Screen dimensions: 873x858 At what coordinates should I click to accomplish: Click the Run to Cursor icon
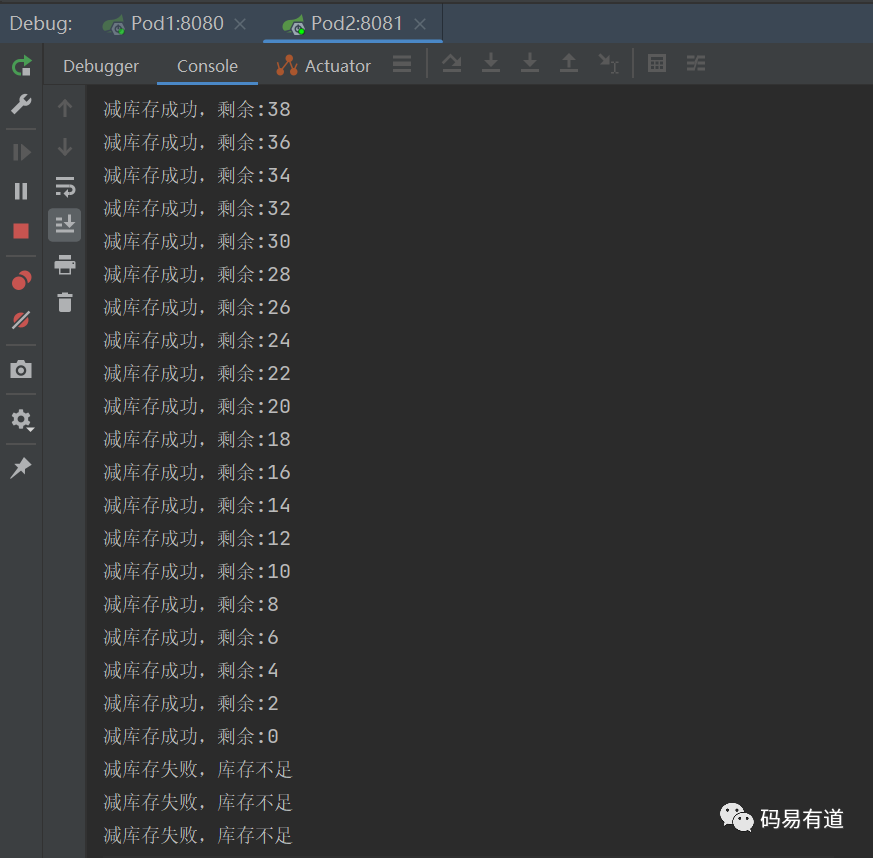coord(608,63)
